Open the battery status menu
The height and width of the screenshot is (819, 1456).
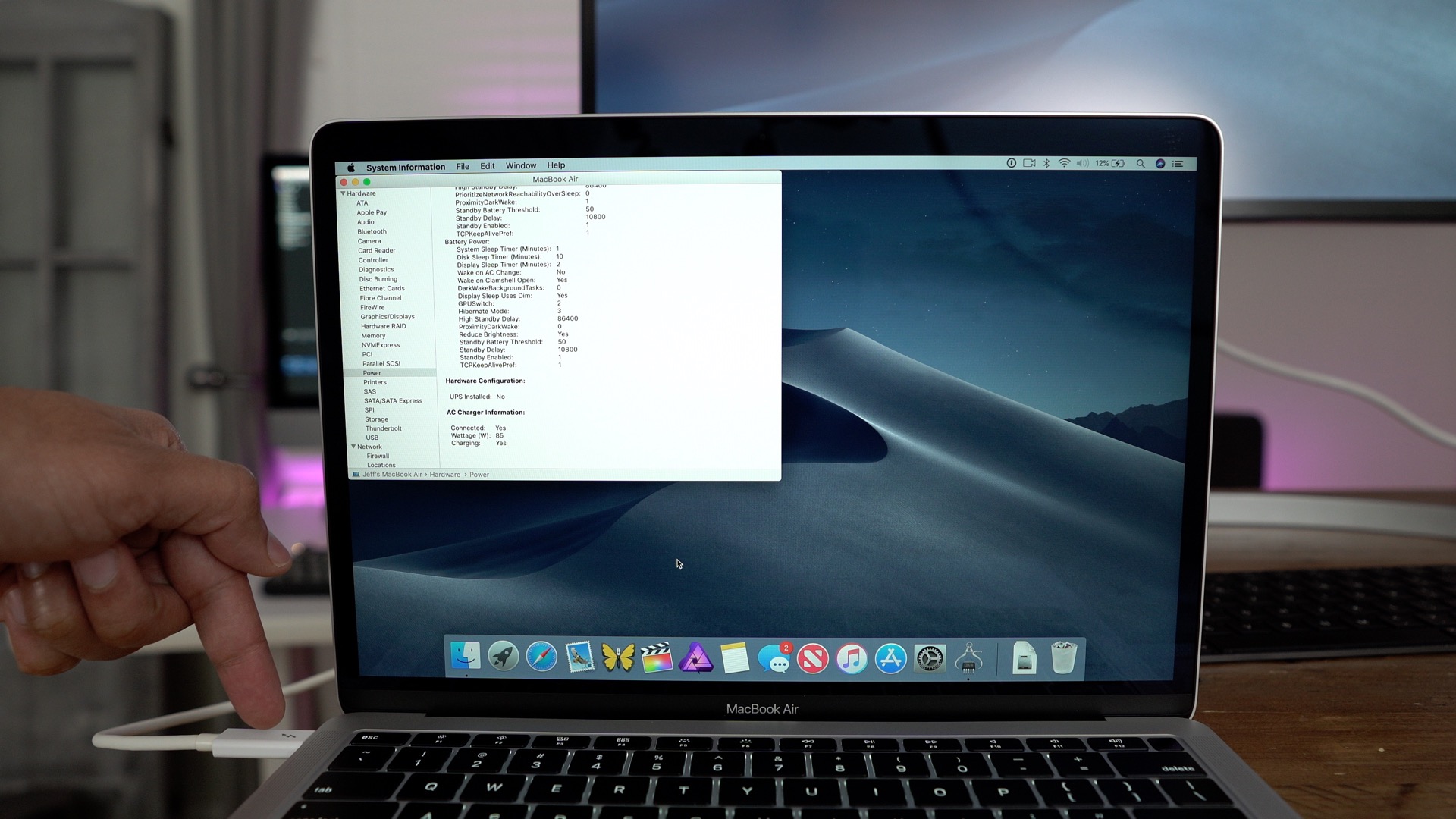pyautogui.click(x=1118, y=164)
